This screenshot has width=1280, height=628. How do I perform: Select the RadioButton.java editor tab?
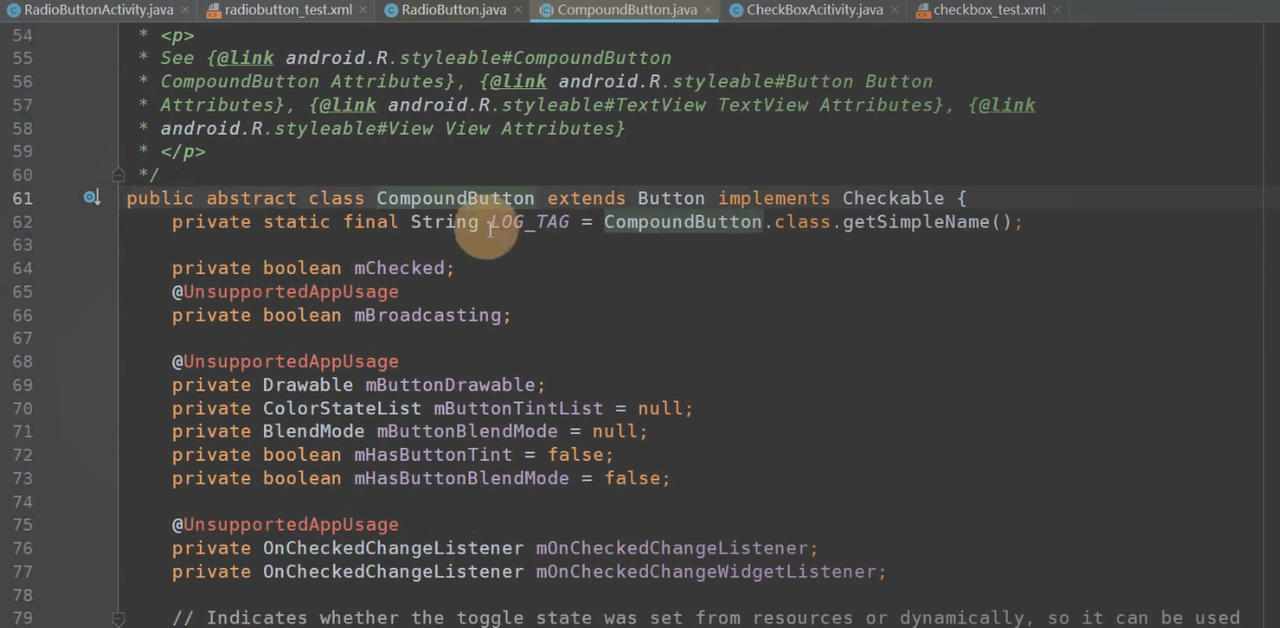point(453,10)
